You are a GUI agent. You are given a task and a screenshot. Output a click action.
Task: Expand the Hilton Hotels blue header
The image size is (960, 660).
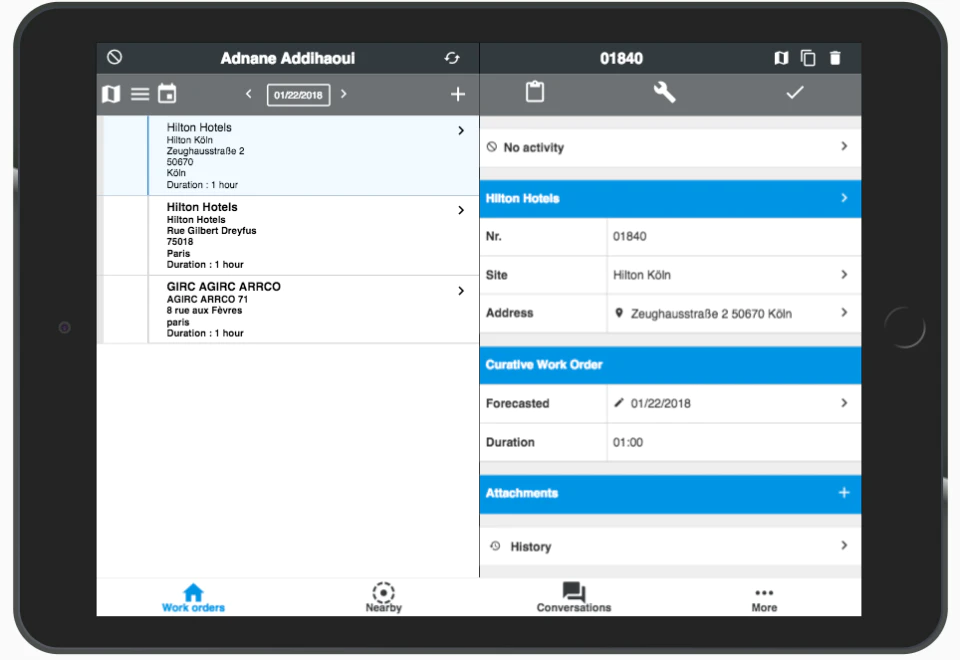670,198
